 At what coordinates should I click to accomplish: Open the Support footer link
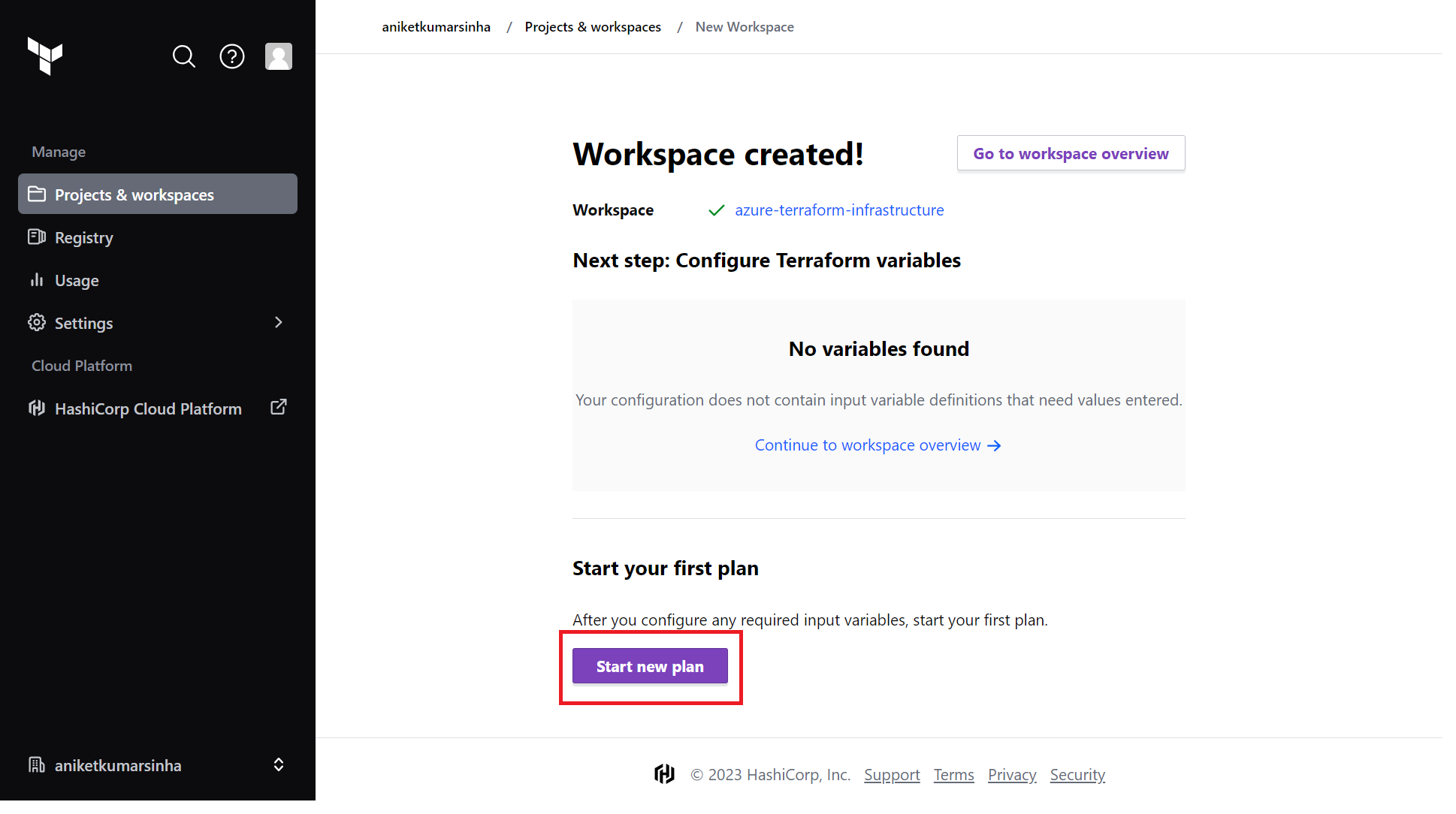coord(892,775)
